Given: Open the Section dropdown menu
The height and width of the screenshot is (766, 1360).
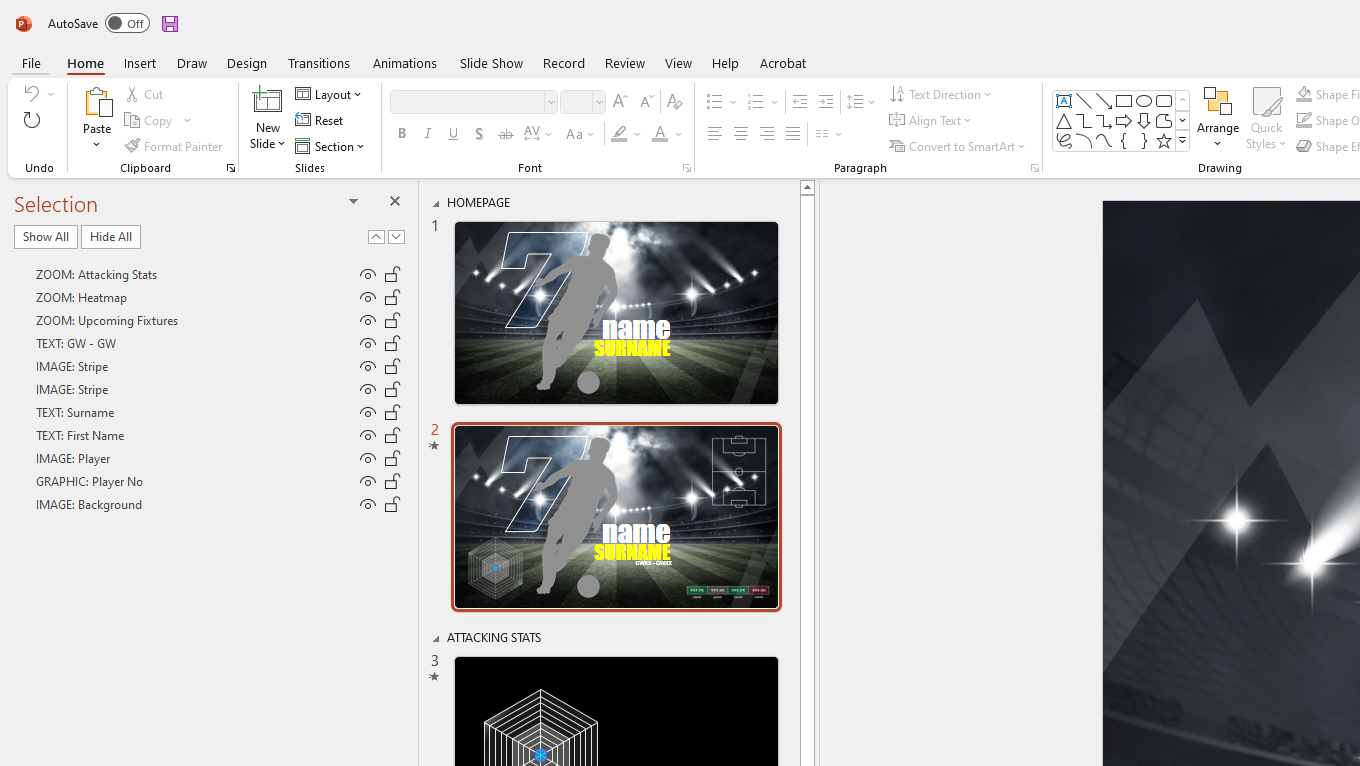Looking at the screenshot, I should click(x=331, y=147).
